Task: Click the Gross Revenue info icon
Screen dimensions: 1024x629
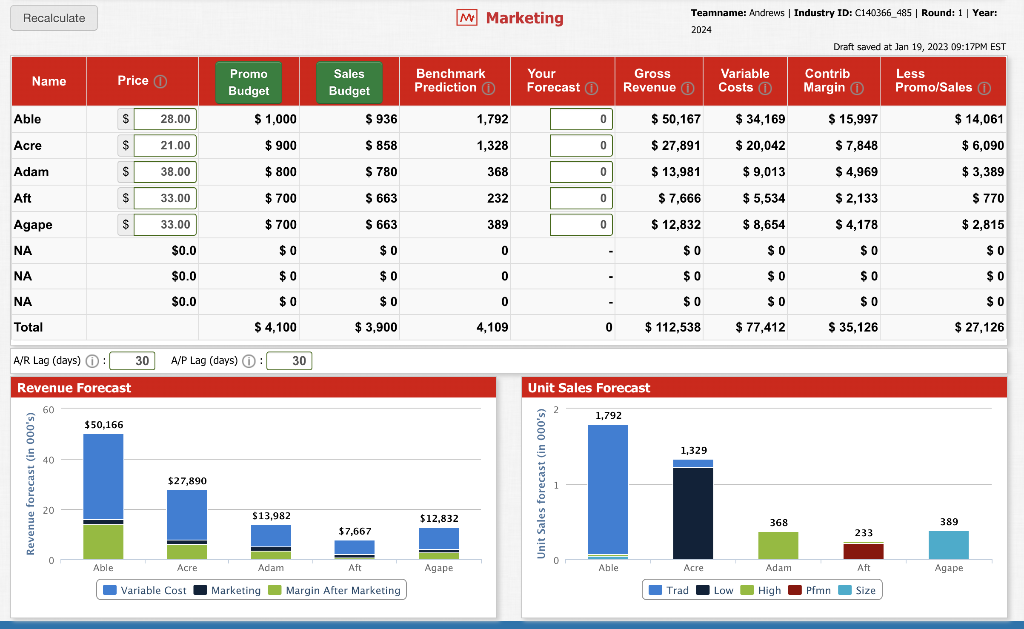Action: [687, 88]
